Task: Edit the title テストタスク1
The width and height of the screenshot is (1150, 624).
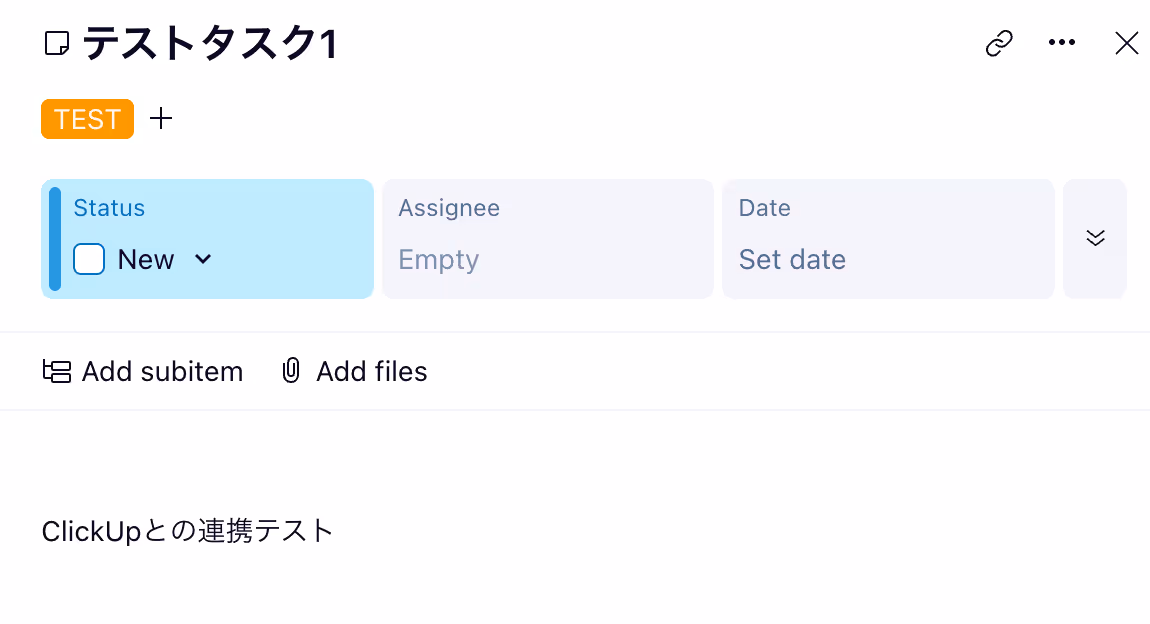Action: pyautogui.click(x=210, y=43)
